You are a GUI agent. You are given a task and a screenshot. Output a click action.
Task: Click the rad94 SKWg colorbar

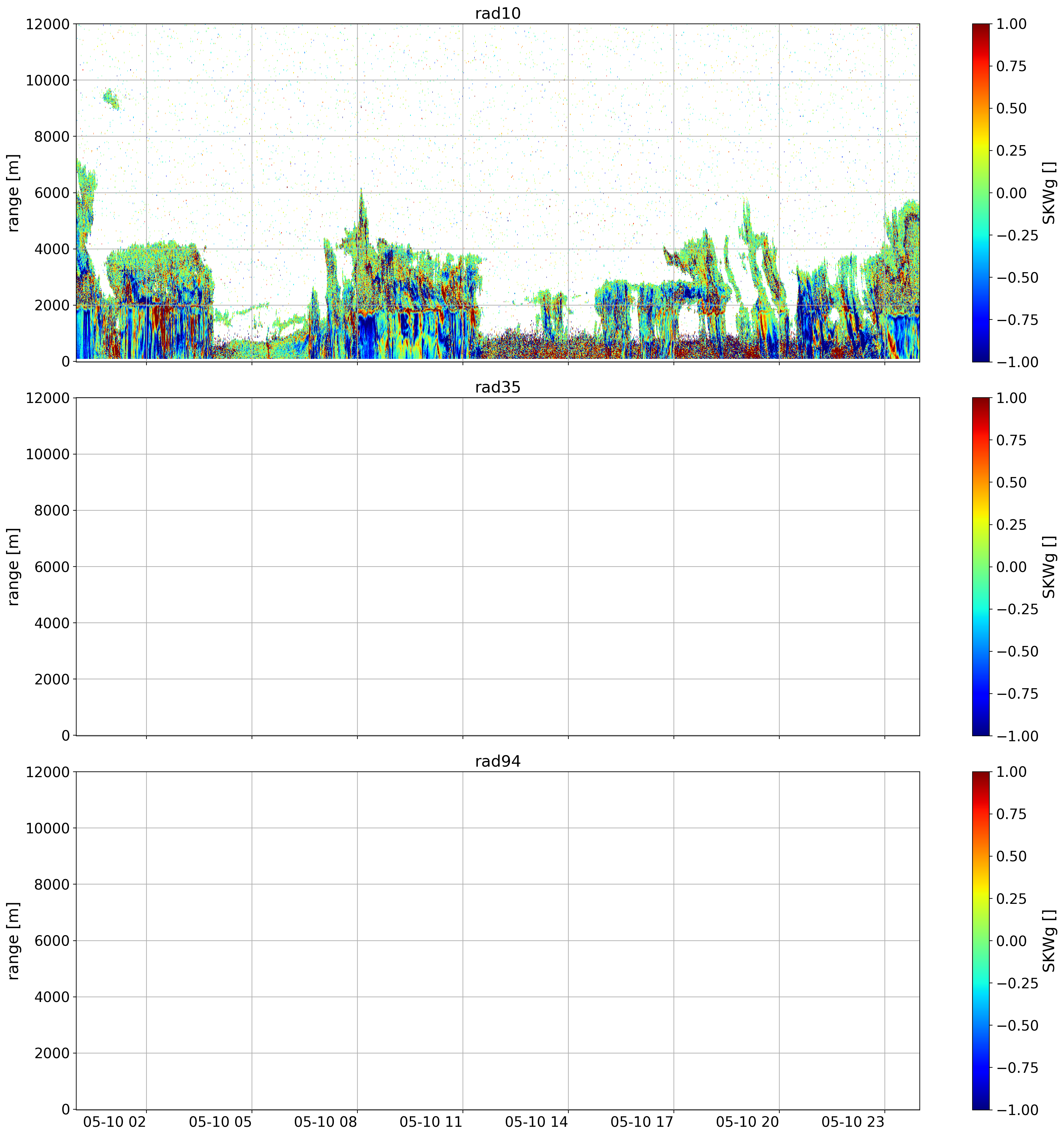coord(980,941)
